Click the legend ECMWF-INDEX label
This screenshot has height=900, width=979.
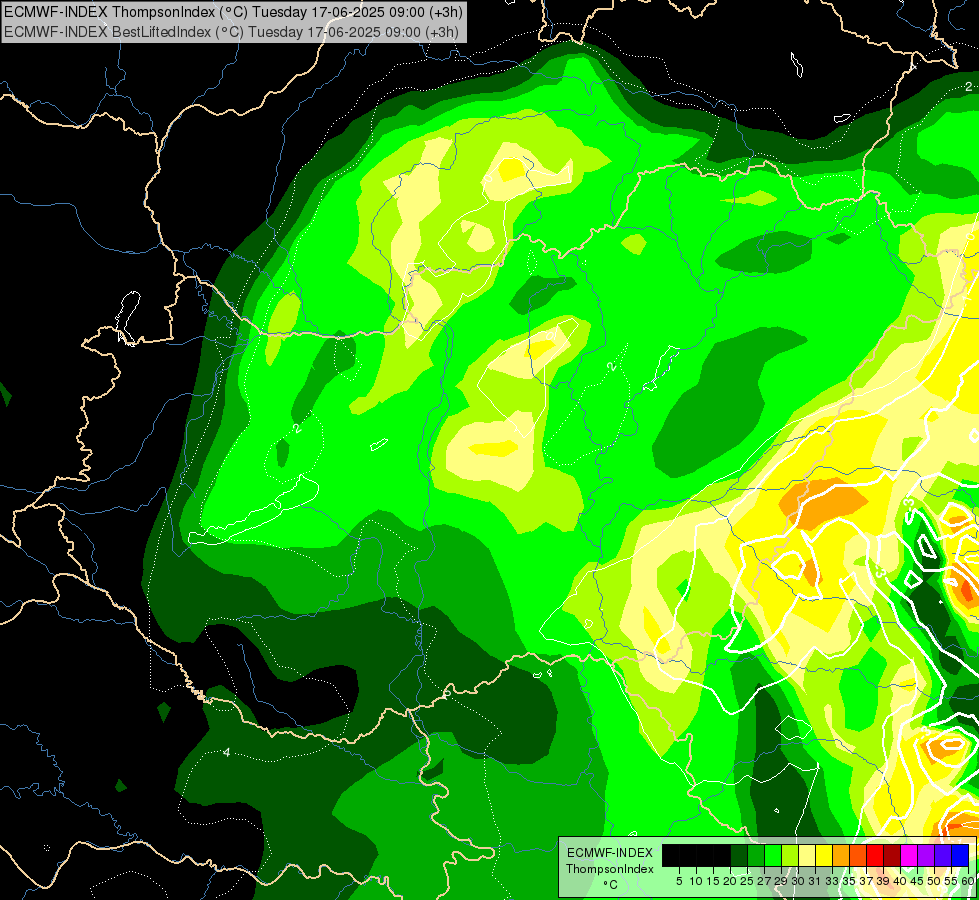610,853
